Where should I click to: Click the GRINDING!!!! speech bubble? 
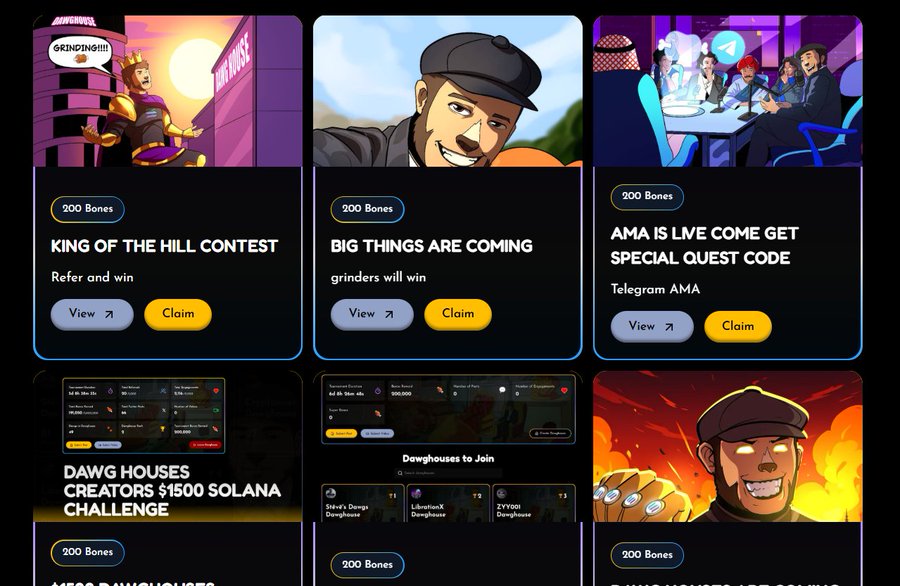coord(81,53)
